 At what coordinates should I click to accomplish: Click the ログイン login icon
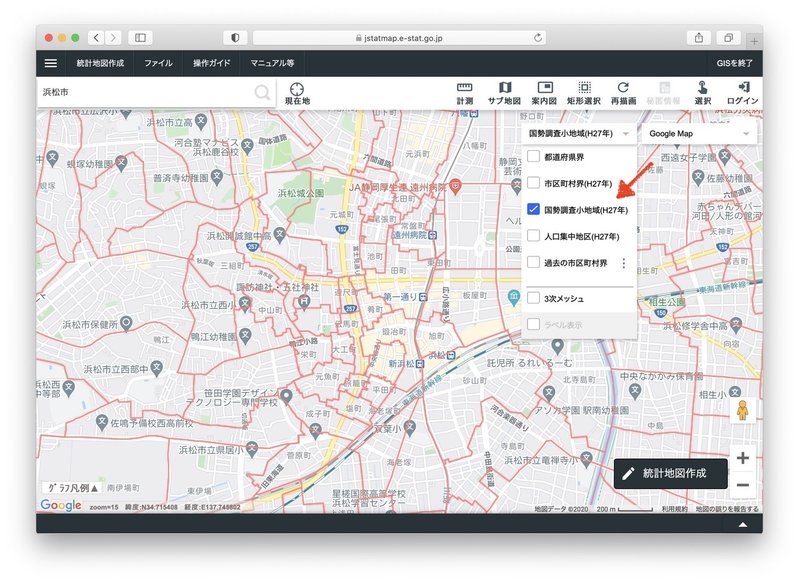point(742,94)
